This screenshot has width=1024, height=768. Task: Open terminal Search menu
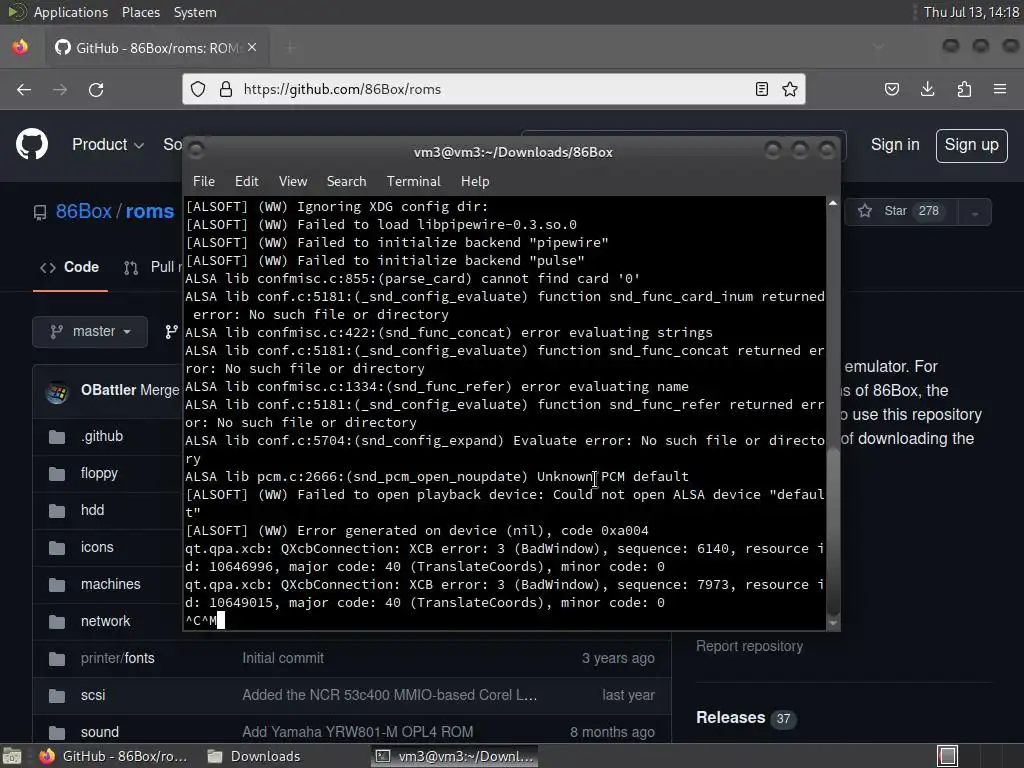pos(346,182)
